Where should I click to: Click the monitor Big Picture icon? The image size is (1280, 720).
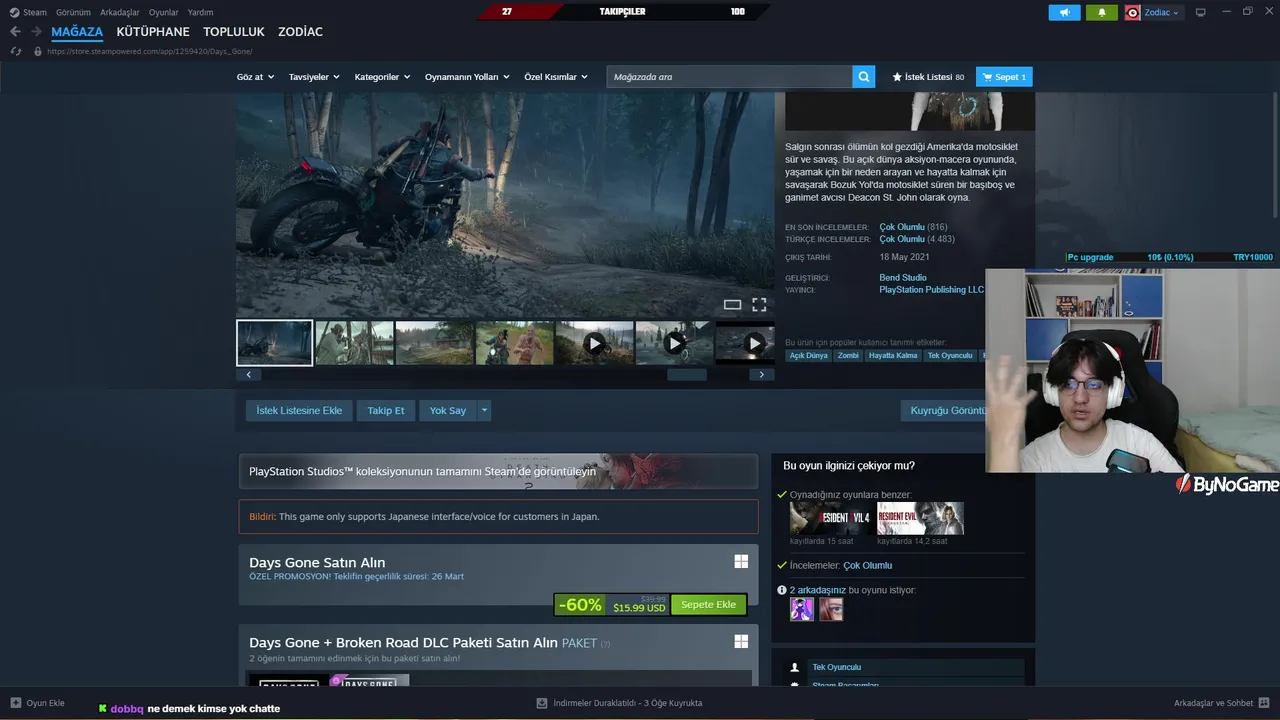(1201, 12)
